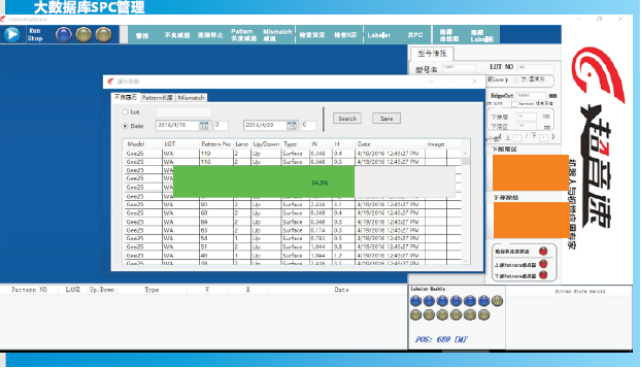642x369 pixels.
Task: Click the bottom red Pattern sensor lamp
Action: tap(543, 275)
